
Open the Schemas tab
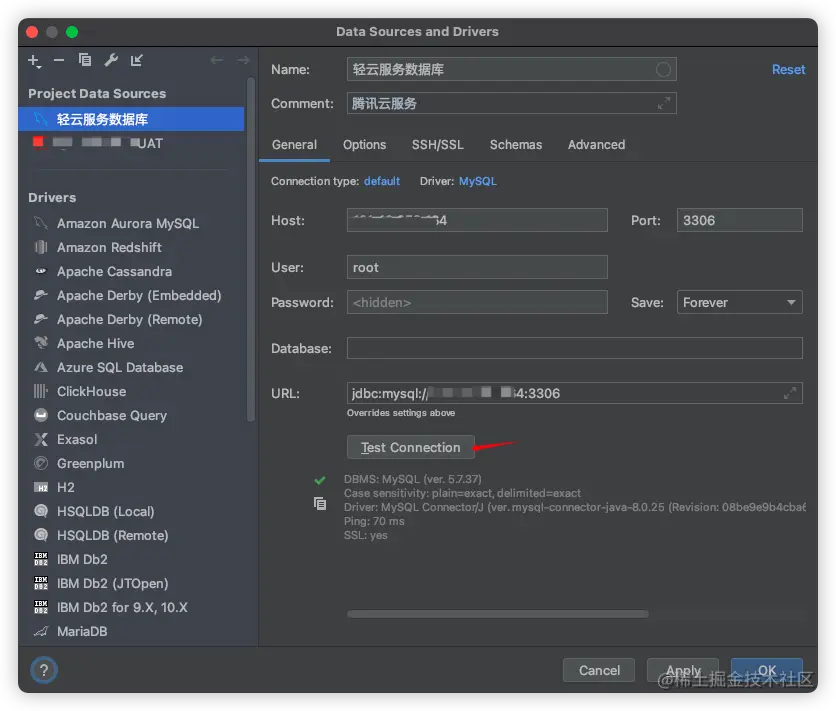point(516,144)
